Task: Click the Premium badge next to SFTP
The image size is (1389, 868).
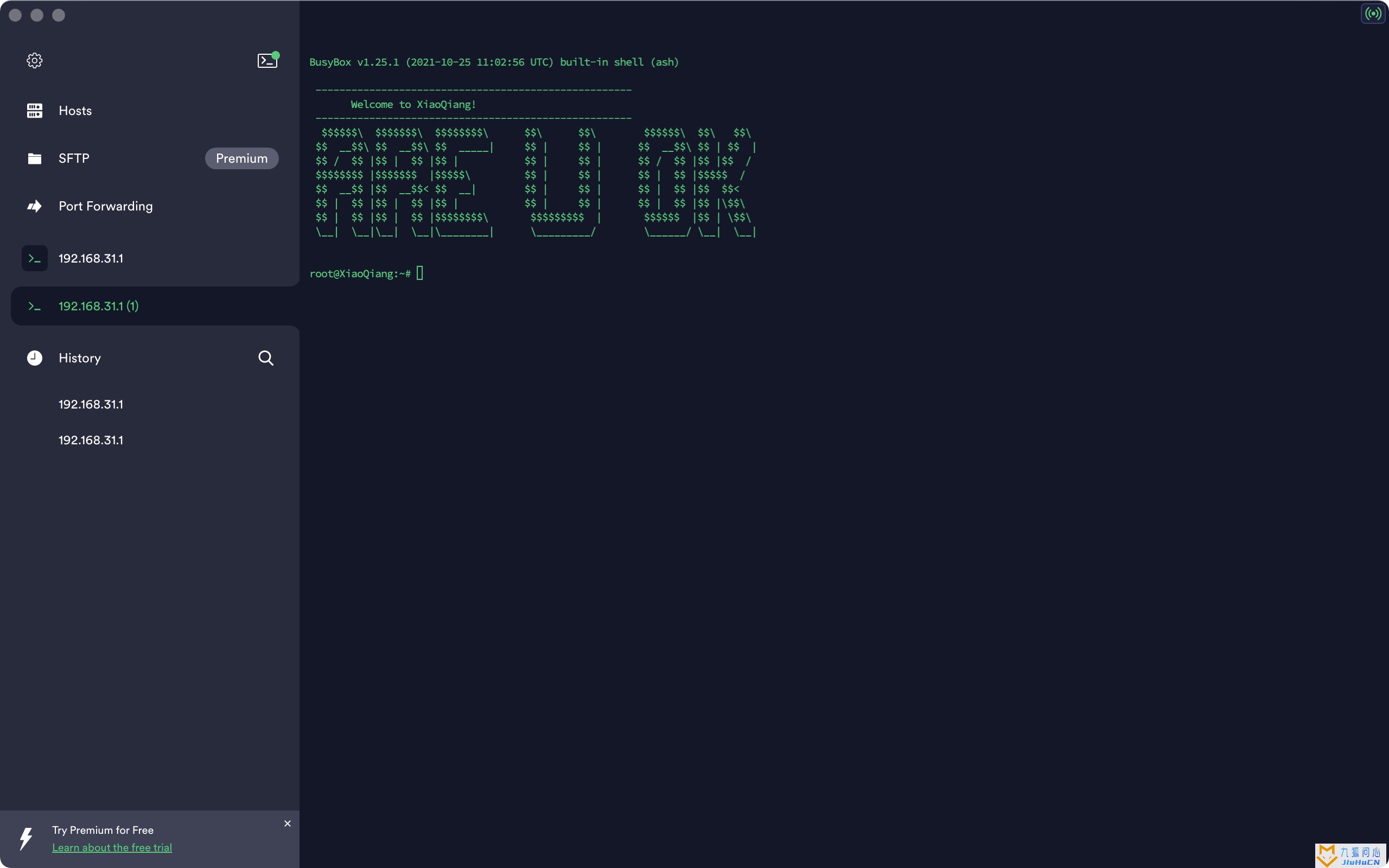Action: tap(241, 158)
